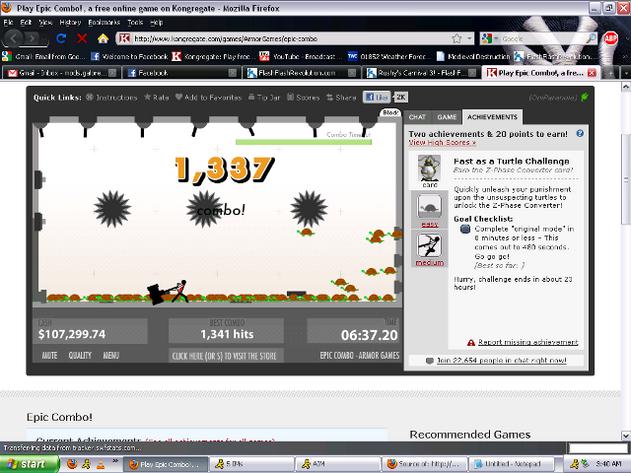The width and height of the screenshot is (631, 473).
Task: Go to the home page via house icon
Action: pos(103,39)
